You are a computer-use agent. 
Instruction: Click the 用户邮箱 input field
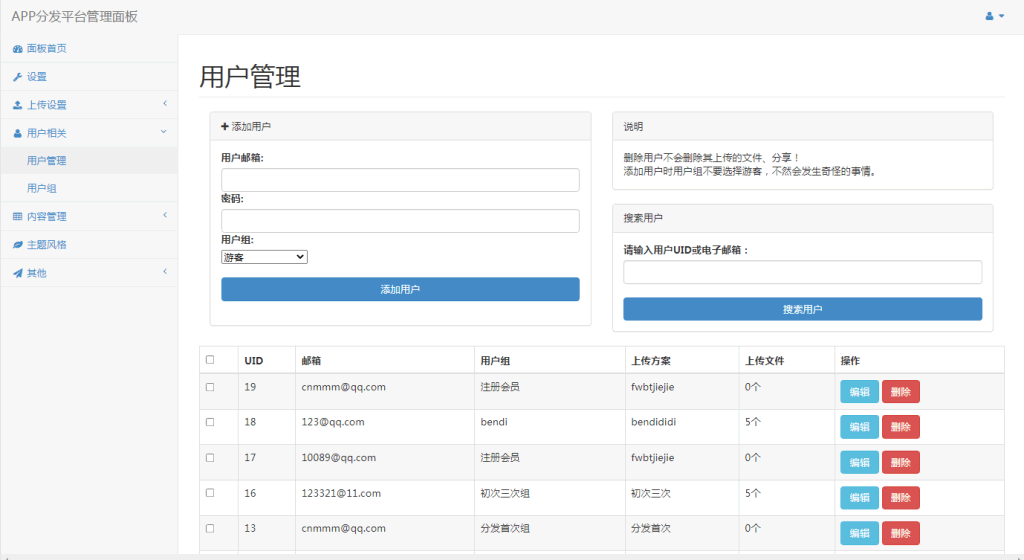pyautogui.click(x=400, y=180)
